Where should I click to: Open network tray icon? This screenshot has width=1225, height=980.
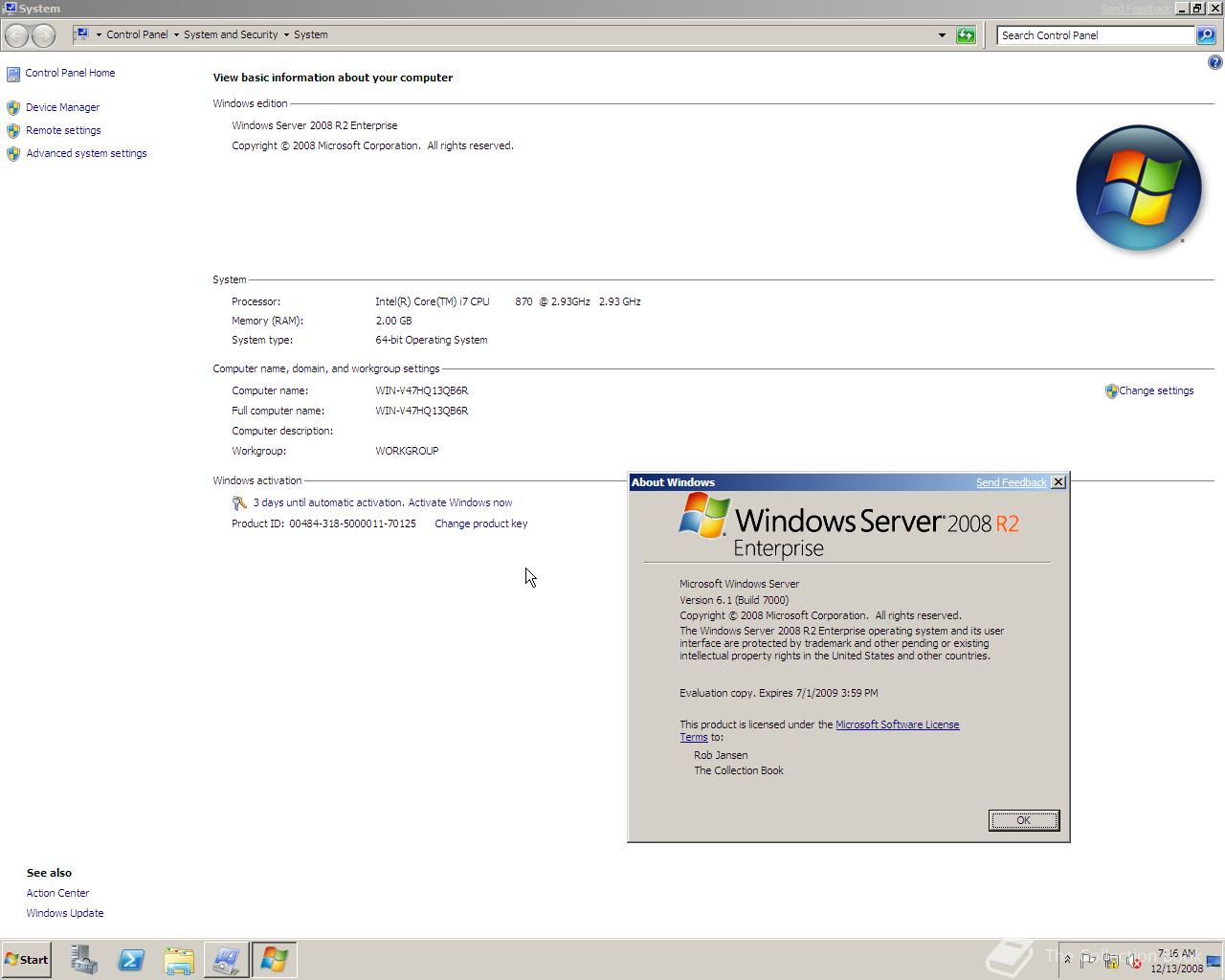(1111, 961)
